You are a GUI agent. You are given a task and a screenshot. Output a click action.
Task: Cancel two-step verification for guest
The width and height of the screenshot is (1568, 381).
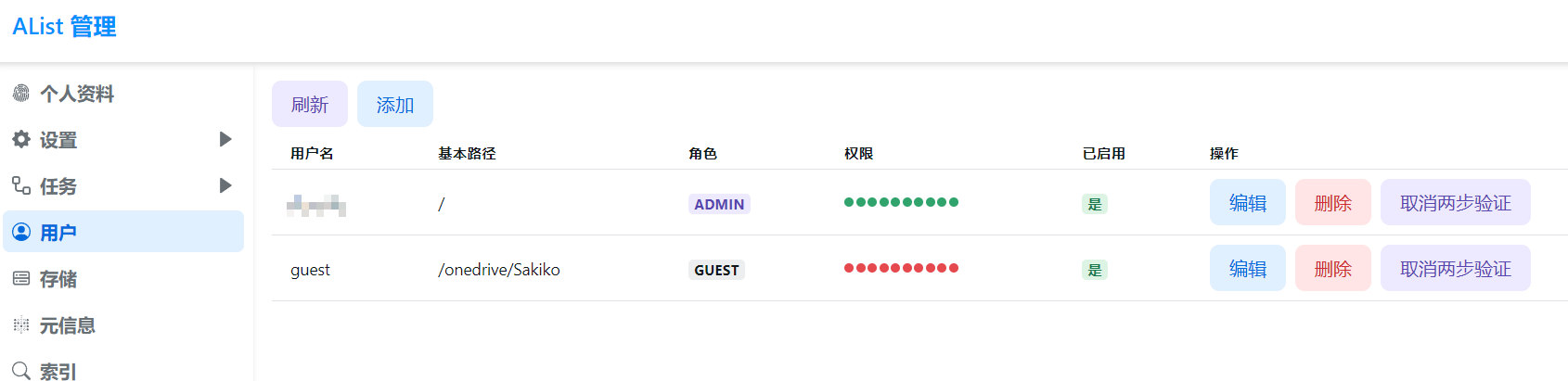coord(1455,269)
